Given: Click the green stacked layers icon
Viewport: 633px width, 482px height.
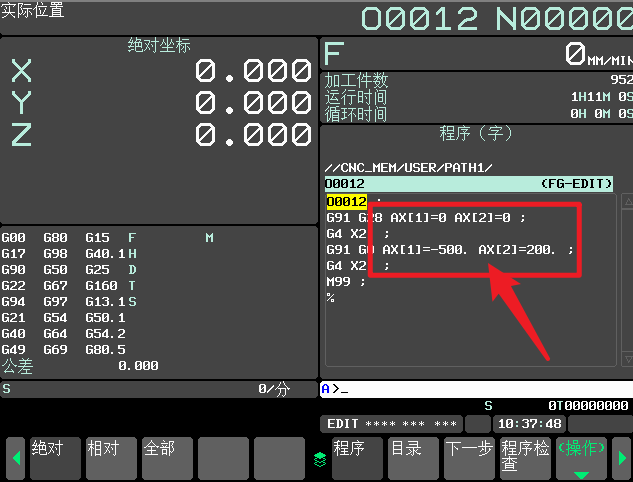Looking at the screenshot, I should point(320,459).
